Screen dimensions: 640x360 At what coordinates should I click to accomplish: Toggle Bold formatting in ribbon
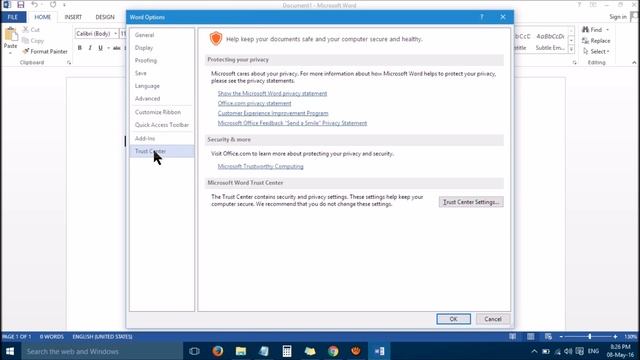tap(80, 48)
